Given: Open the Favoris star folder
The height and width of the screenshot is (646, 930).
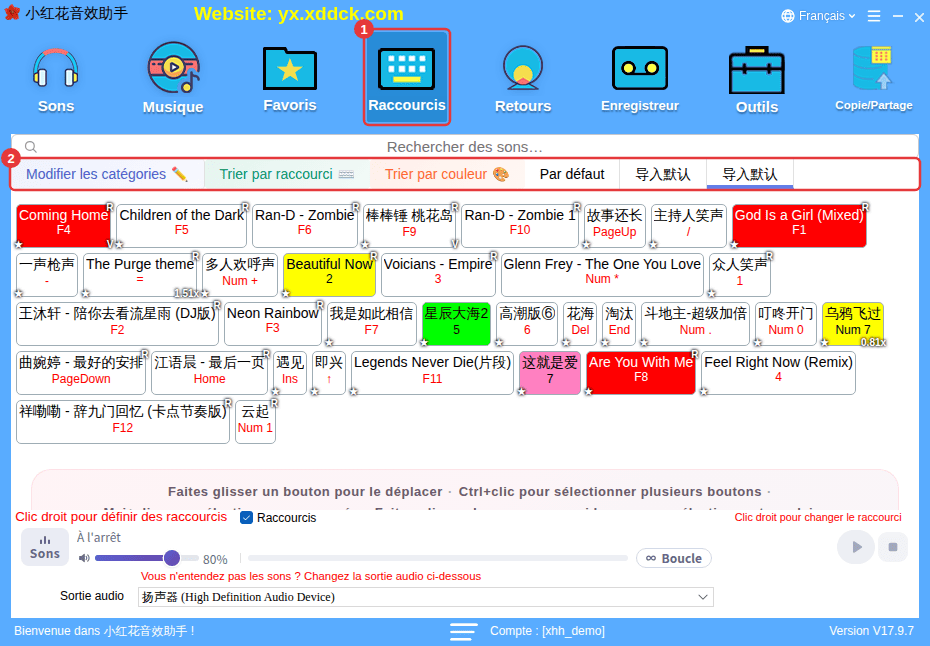Looking at the screenshot, I should point(289,79).
